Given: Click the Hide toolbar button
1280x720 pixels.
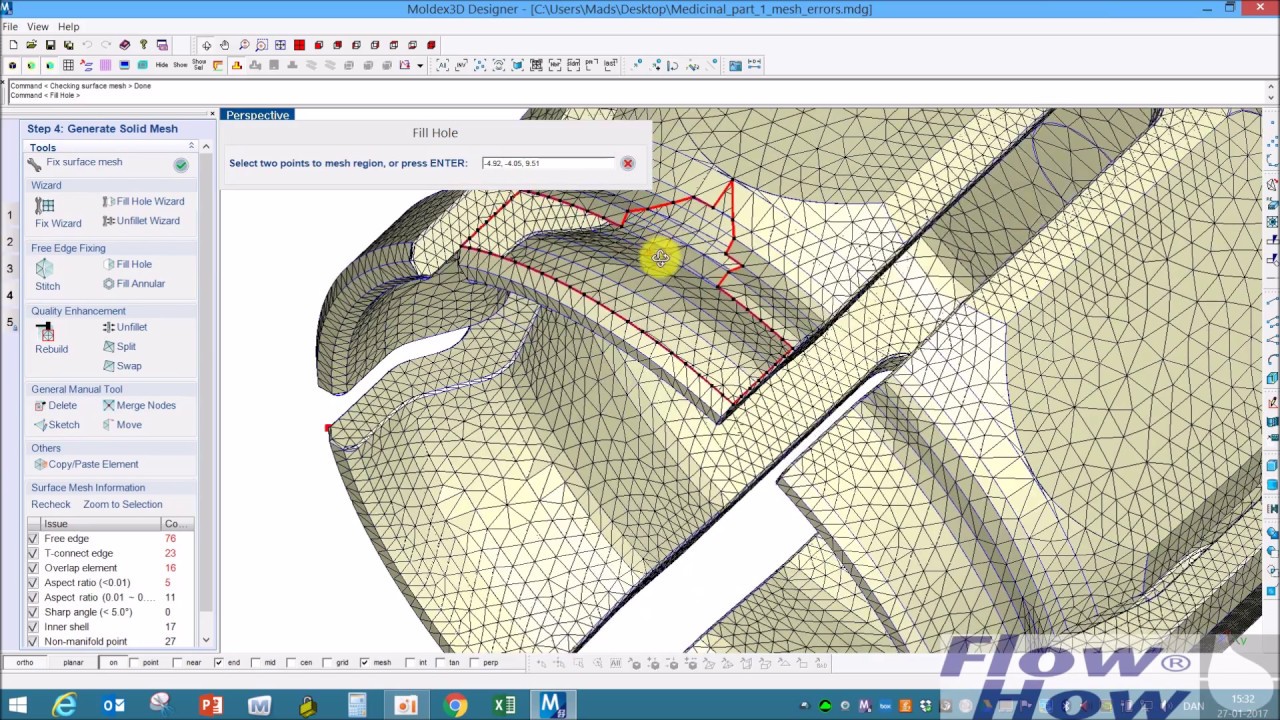Looking at the screenshot, I should pyautogui.click(x=162, y=65).
